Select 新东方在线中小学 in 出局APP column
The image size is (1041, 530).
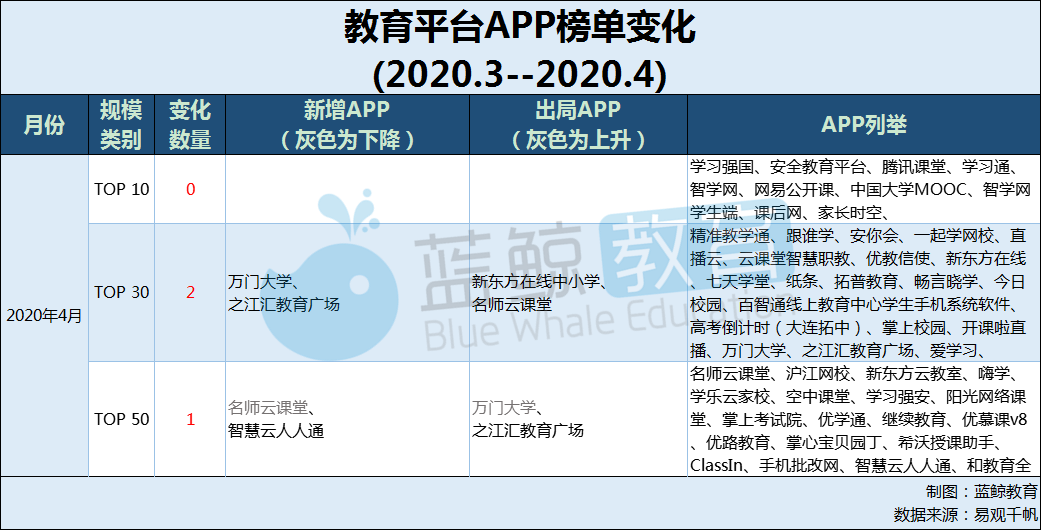(x=536, y=282)
